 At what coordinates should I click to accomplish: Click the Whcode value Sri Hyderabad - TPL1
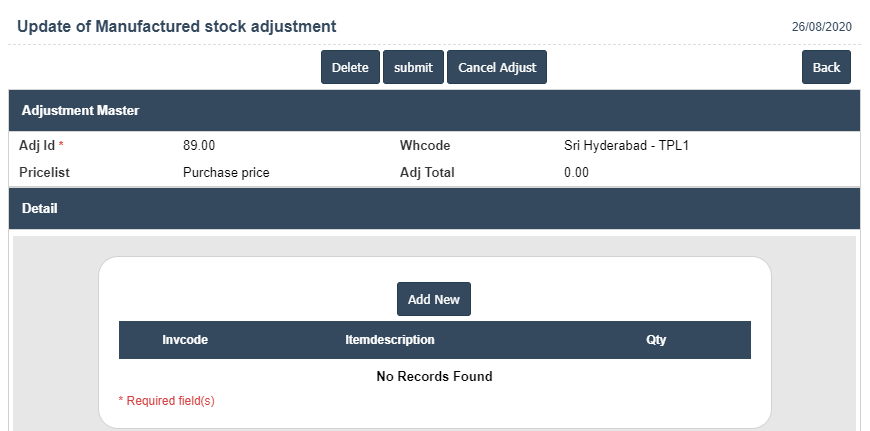pos(627,145)
